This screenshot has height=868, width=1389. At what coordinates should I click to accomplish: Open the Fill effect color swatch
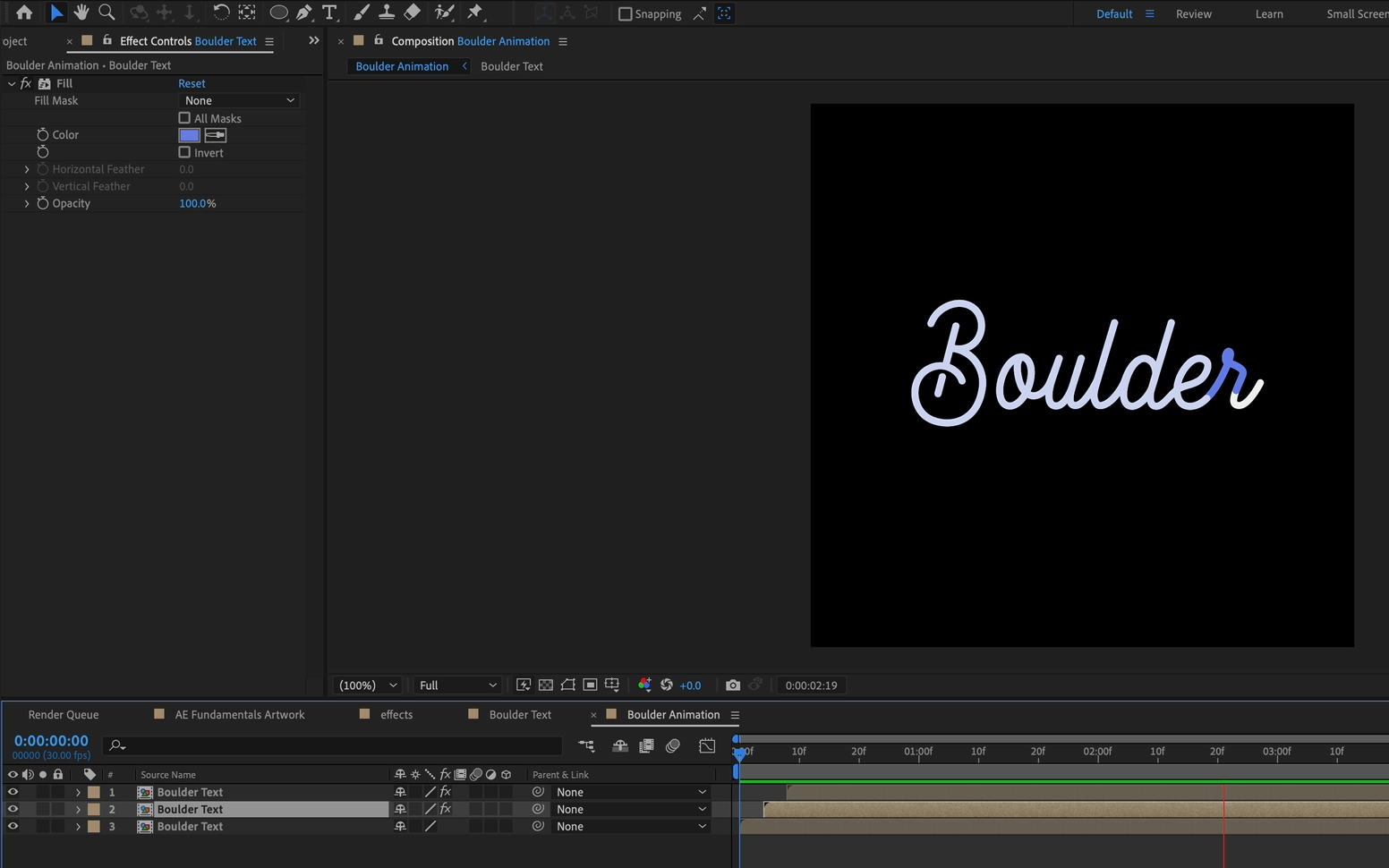(x=189, y=134)
